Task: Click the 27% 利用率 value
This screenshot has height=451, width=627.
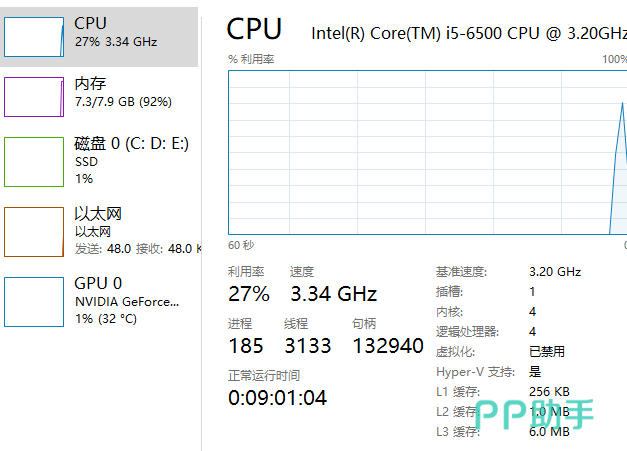Action: click(249, 293)
